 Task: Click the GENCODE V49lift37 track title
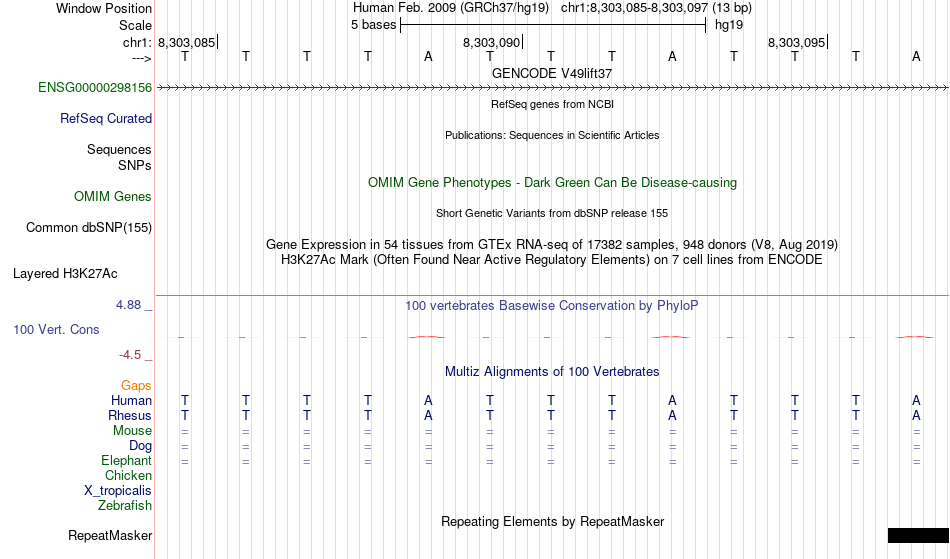coord(552,73)
